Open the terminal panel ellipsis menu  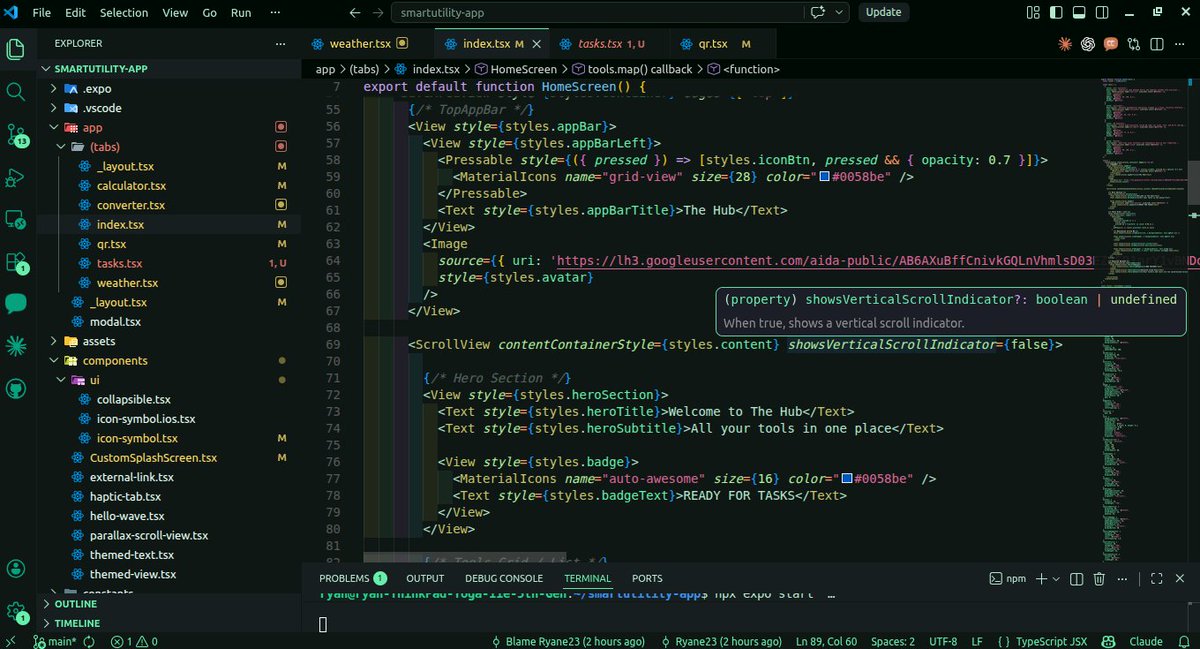pyautogui.click(x=1122, y=578)
